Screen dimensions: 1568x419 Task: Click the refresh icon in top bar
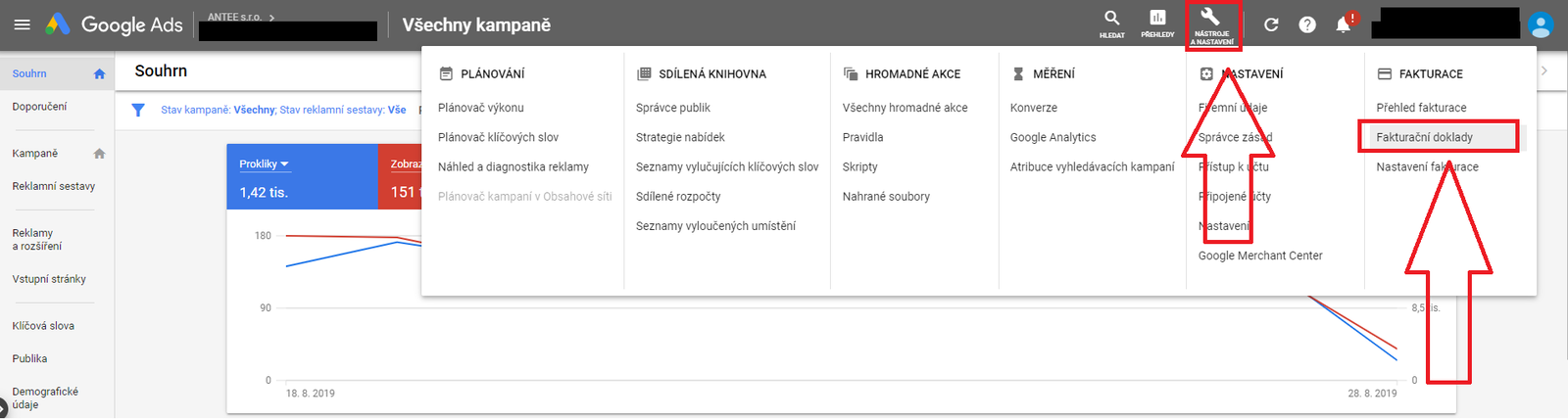point(1271,24)
